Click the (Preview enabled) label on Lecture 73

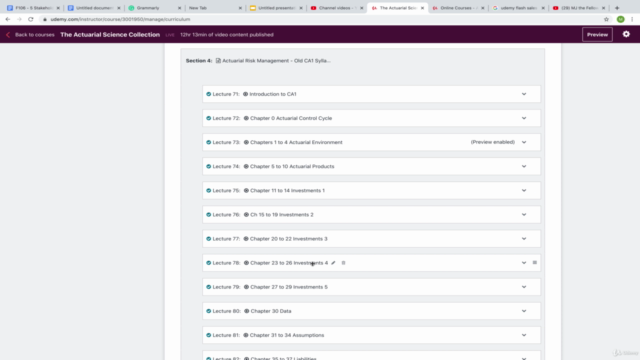pyautogui.click(x=493, y=142)
